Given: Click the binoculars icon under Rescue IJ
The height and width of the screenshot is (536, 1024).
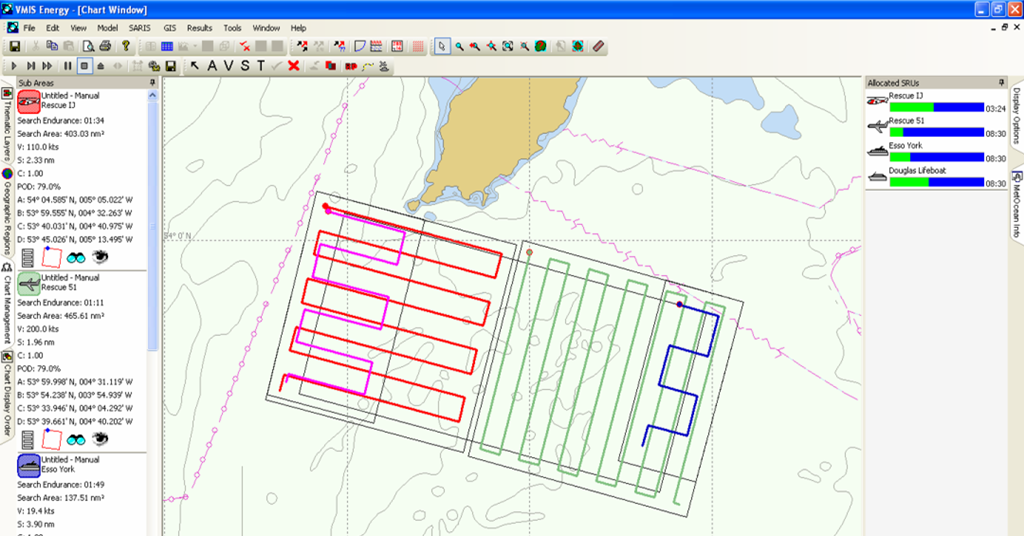Looking at the screenshot, I should click(x=76, y=256).
